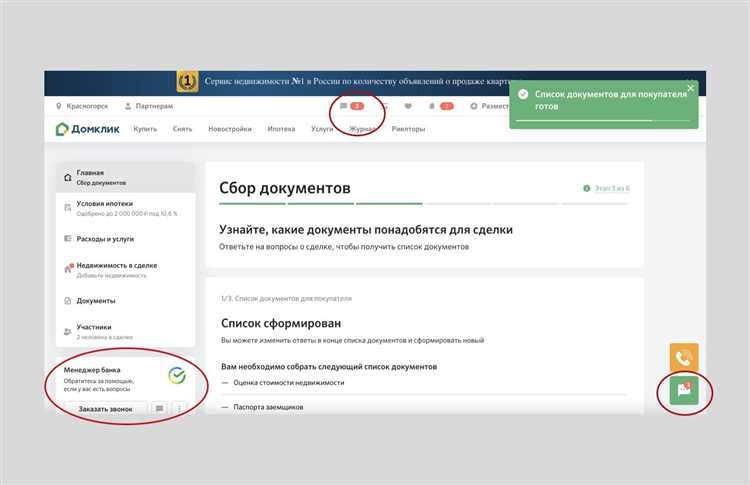Click the Sber checkmark manager avatar
Viewport: 750px width, 485px height.
(x=177, y=376)
